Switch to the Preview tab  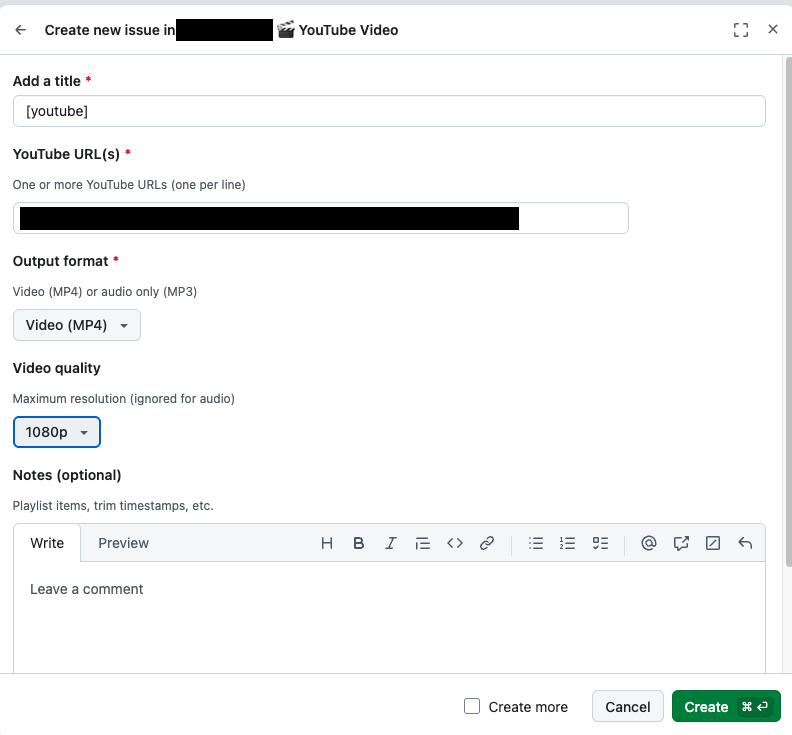pos(123,543)
